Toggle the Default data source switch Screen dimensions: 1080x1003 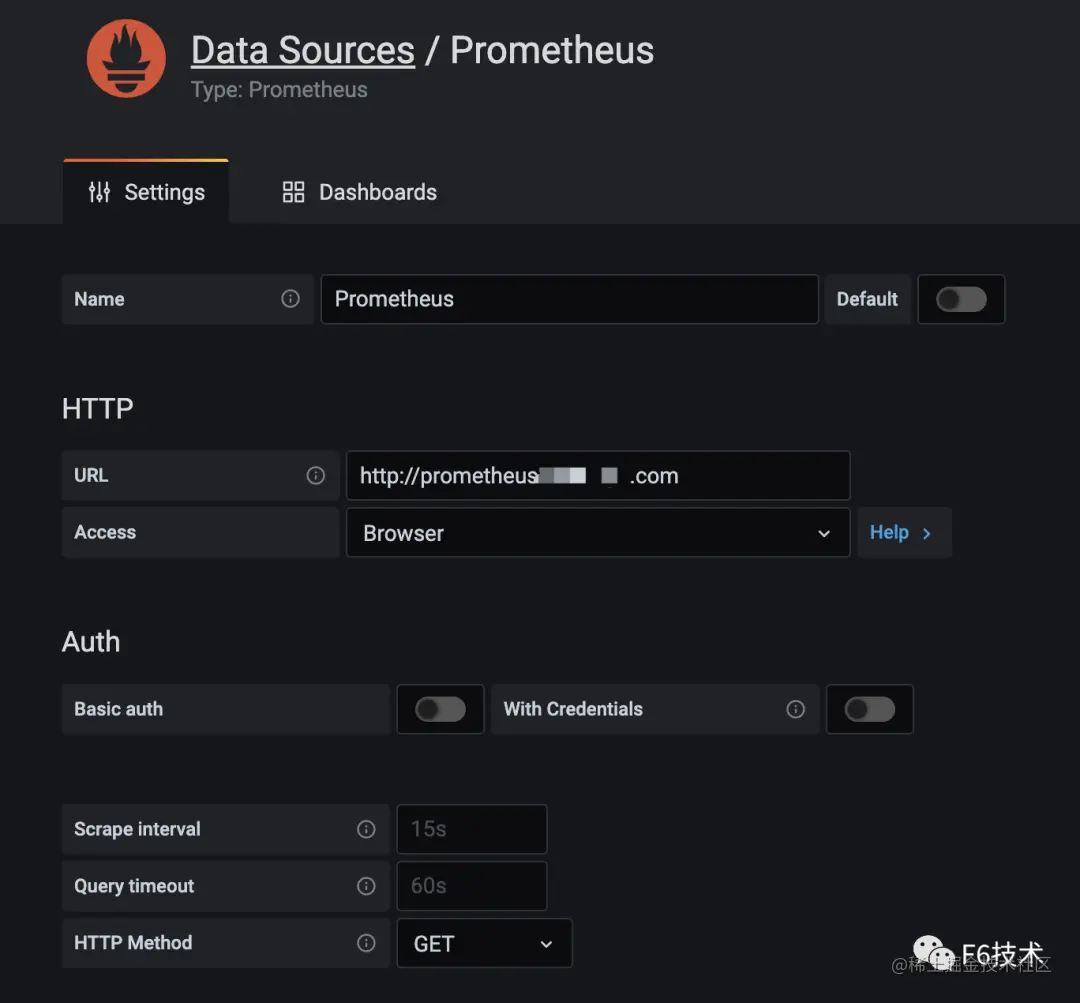click(x=961, y=299)
